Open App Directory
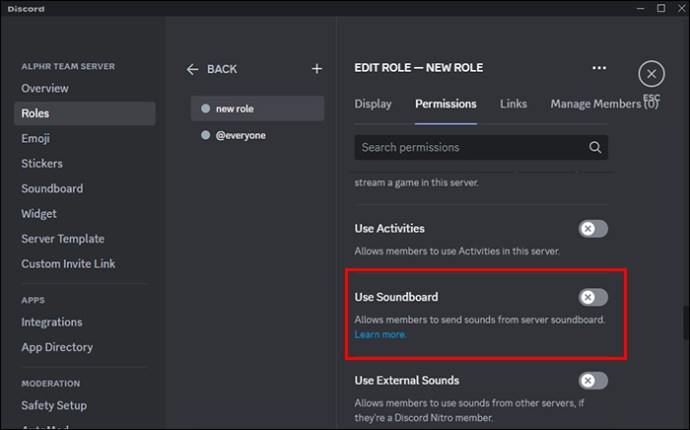This screenshot has width=690, height=430. 57,347
